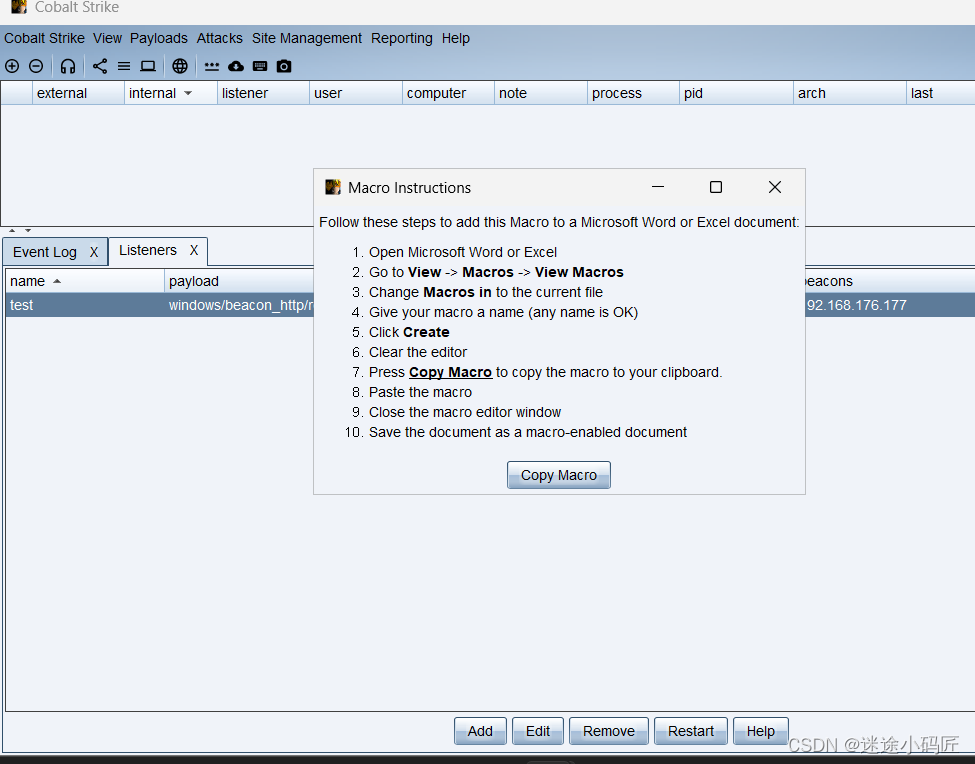Open the View menu
This screenshot has width=975, height=764.
click(108, 38)
